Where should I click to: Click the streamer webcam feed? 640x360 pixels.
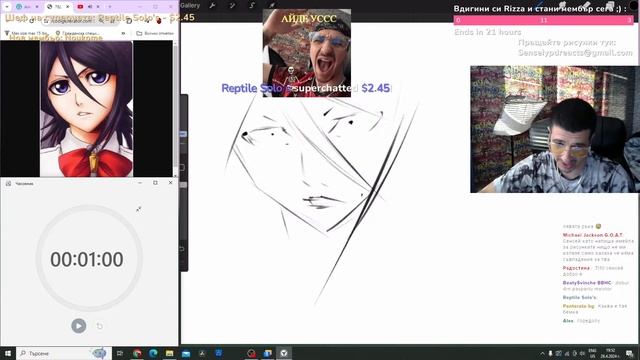tap(555, 129)
